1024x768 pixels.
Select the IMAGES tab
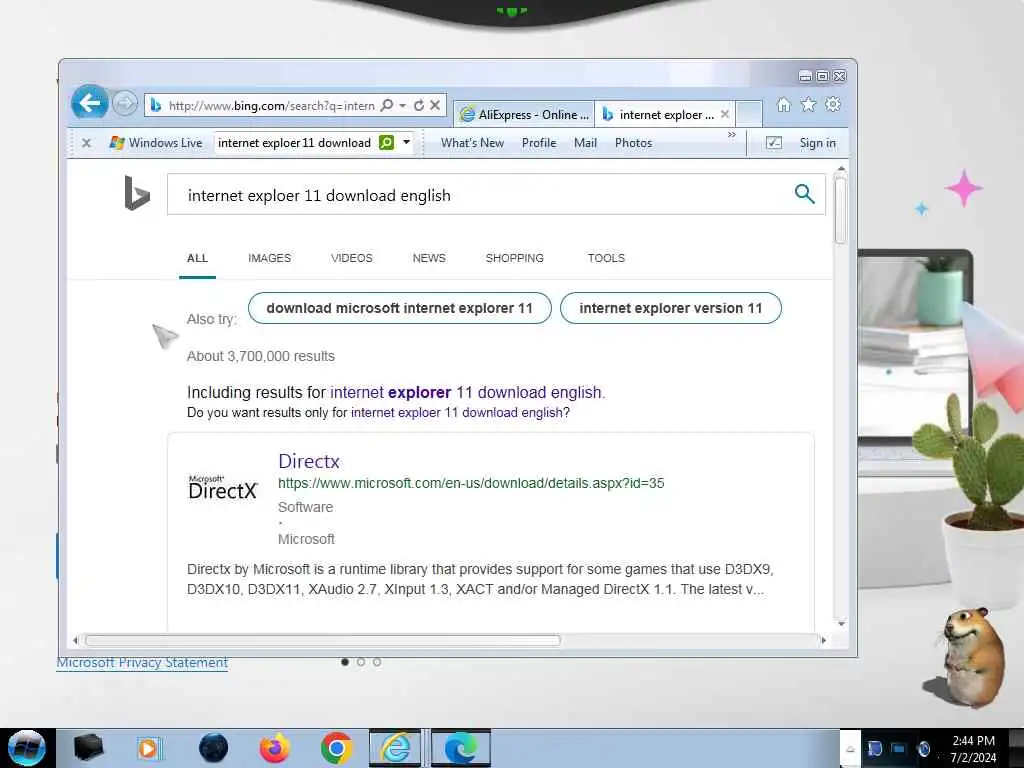tap(270, 258)
